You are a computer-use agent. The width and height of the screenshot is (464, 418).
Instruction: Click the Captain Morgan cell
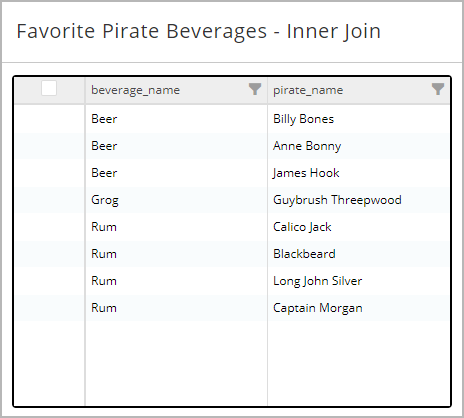(358, 308)
